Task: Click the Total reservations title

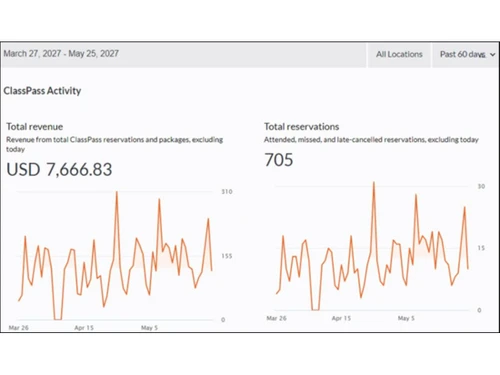Action: 302,127
